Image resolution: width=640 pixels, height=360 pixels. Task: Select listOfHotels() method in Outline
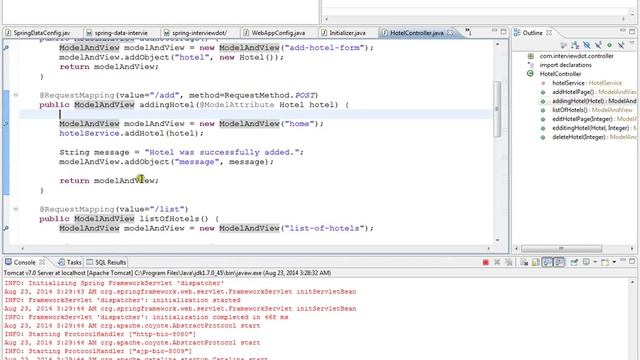(592, 110)
